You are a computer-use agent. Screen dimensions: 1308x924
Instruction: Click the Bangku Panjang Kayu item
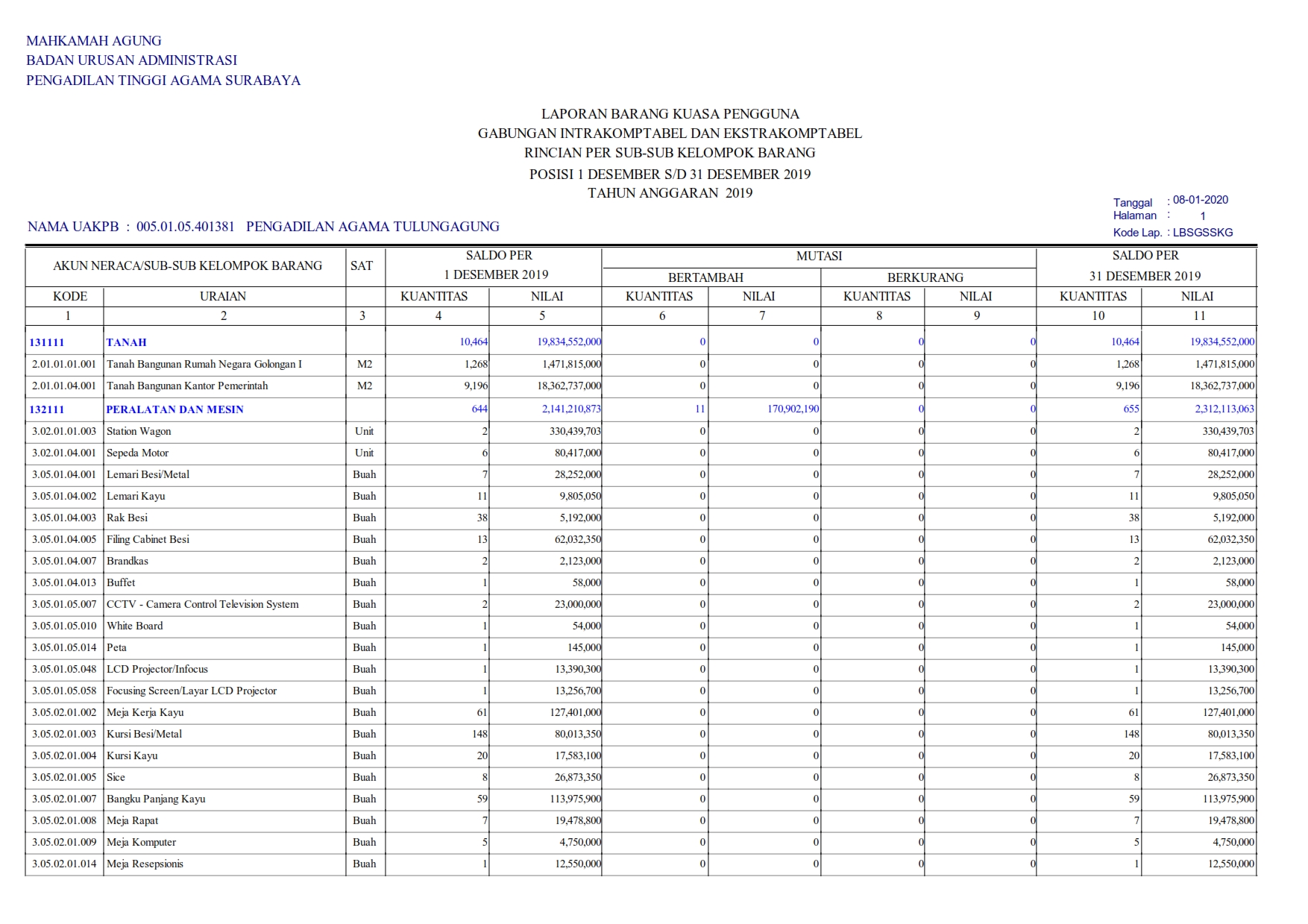coord(156,799)
